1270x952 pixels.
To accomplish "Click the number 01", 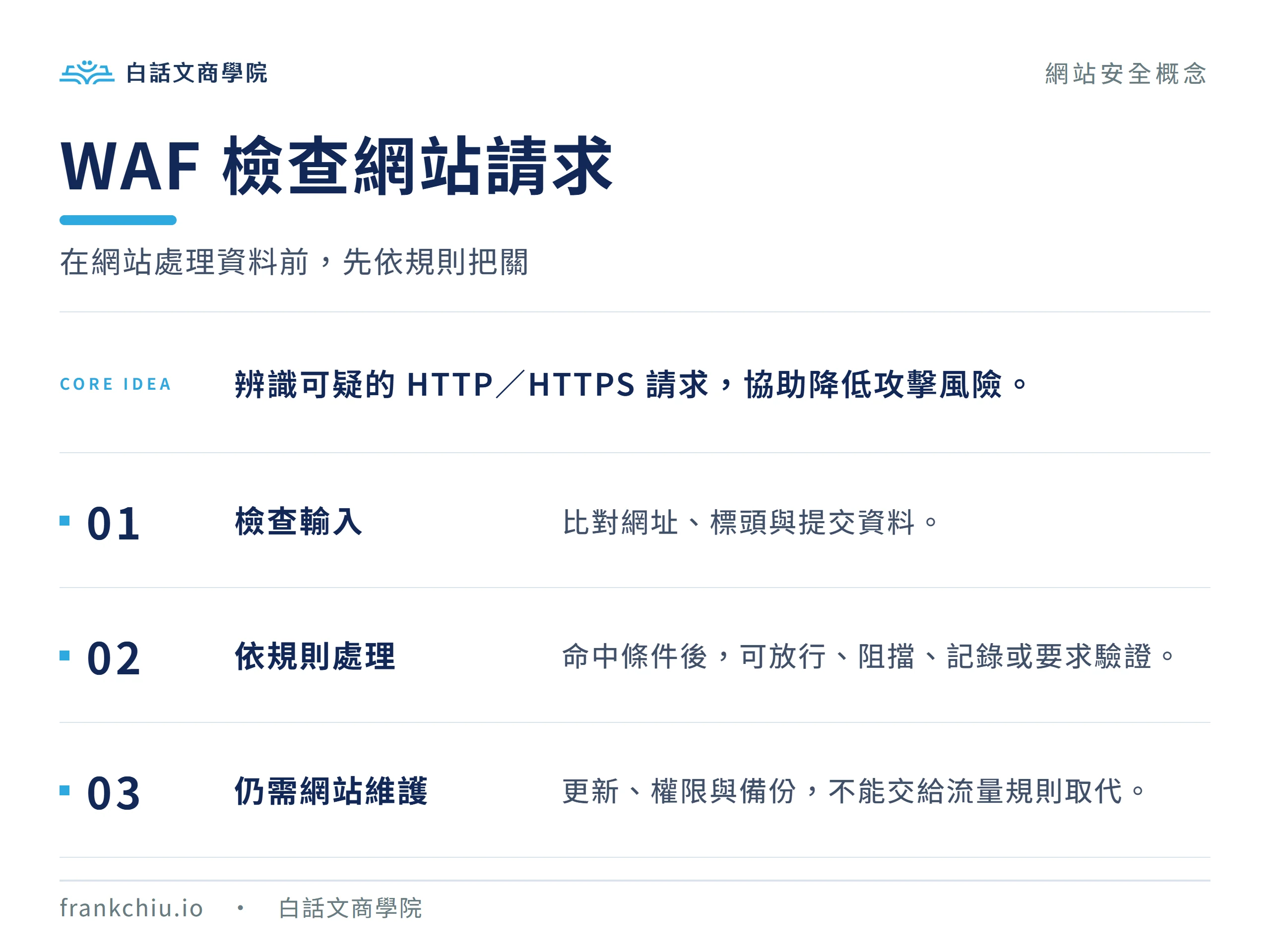I will point(113,523).
